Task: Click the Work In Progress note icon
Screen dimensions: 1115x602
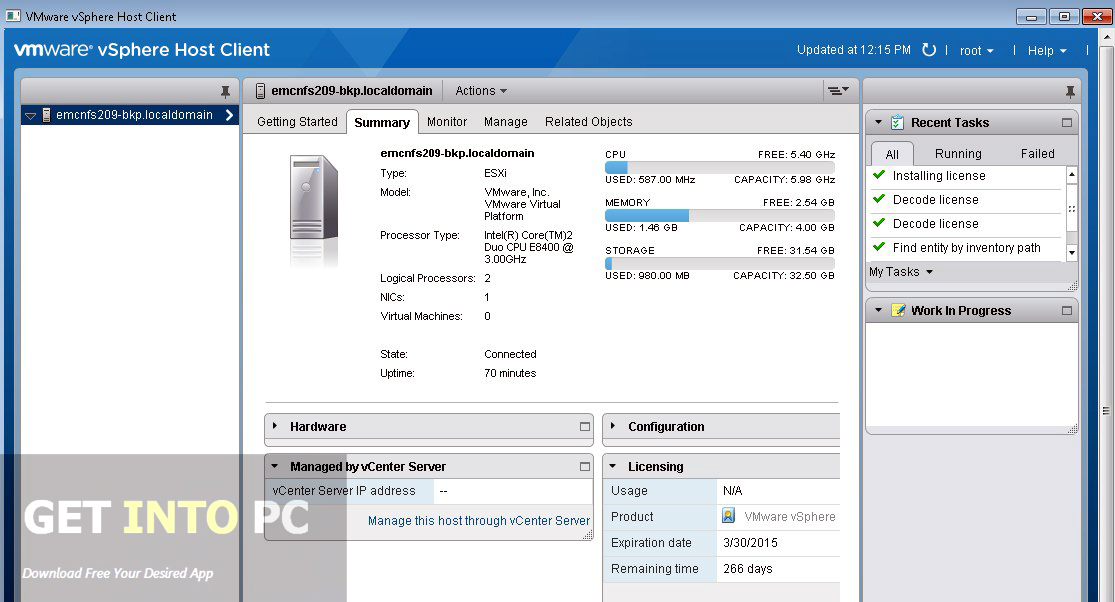Action: click(x=898, y=311)
